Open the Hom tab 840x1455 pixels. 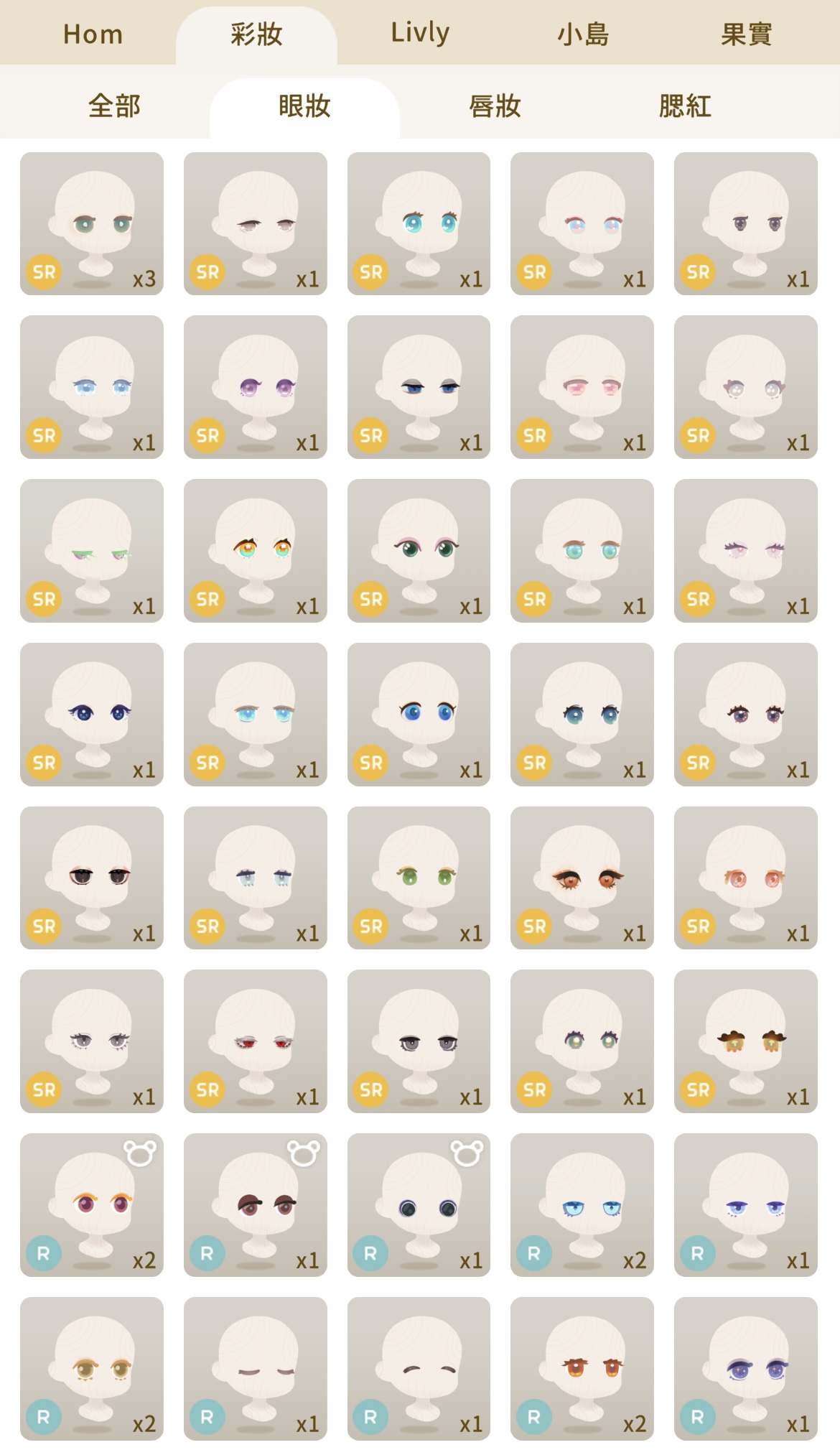93,34
